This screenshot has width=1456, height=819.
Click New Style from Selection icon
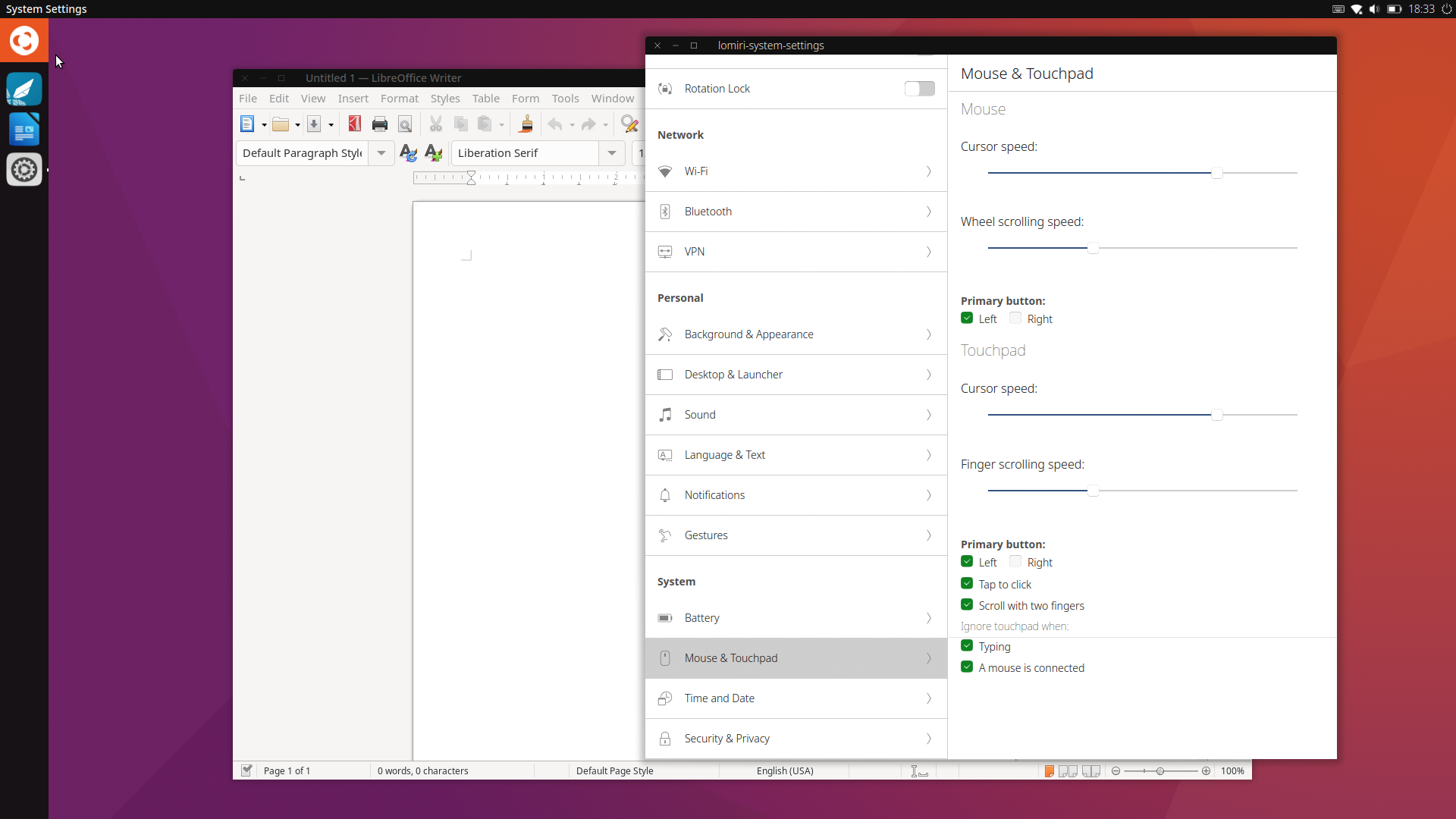pyautogui.click(x=434, y=153)
